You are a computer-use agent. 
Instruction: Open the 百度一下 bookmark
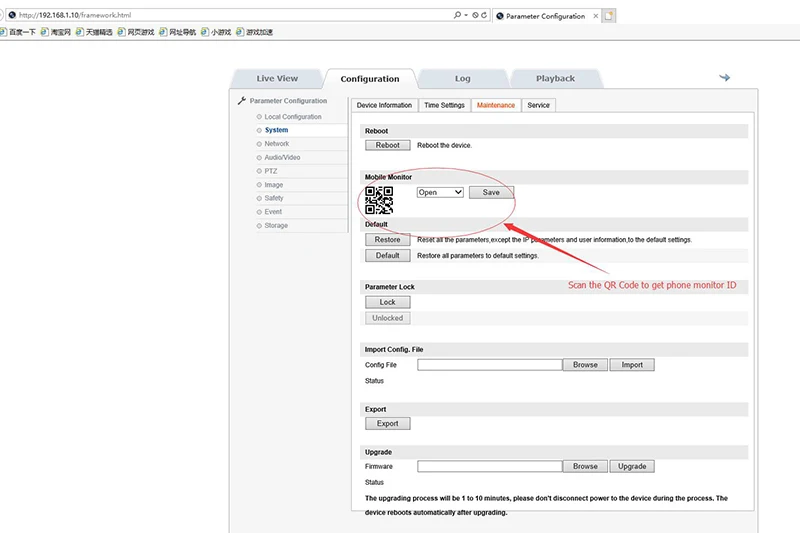[18, 32]
